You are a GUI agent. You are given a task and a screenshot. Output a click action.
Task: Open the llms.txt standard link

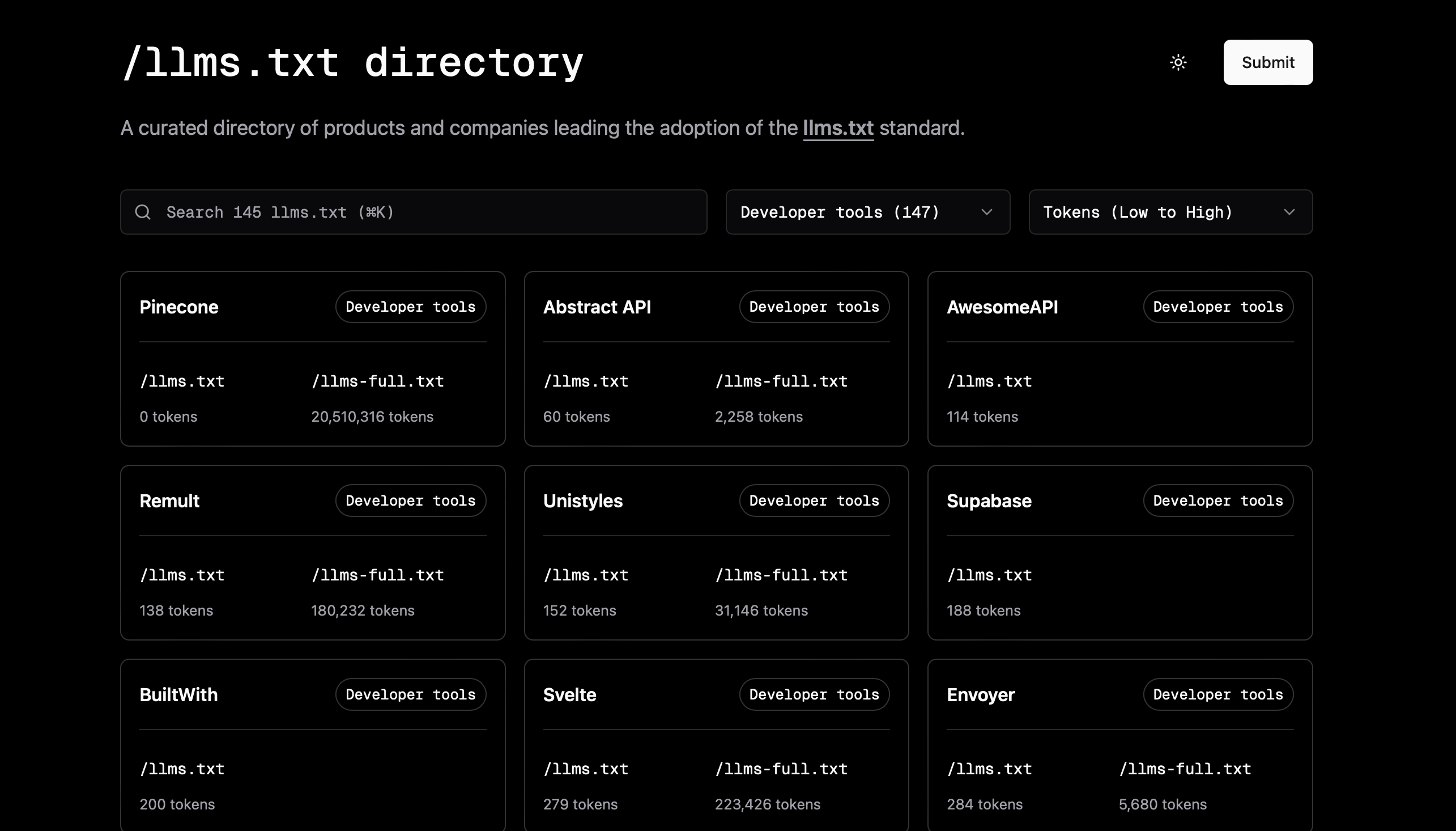[x=837, y=128]
